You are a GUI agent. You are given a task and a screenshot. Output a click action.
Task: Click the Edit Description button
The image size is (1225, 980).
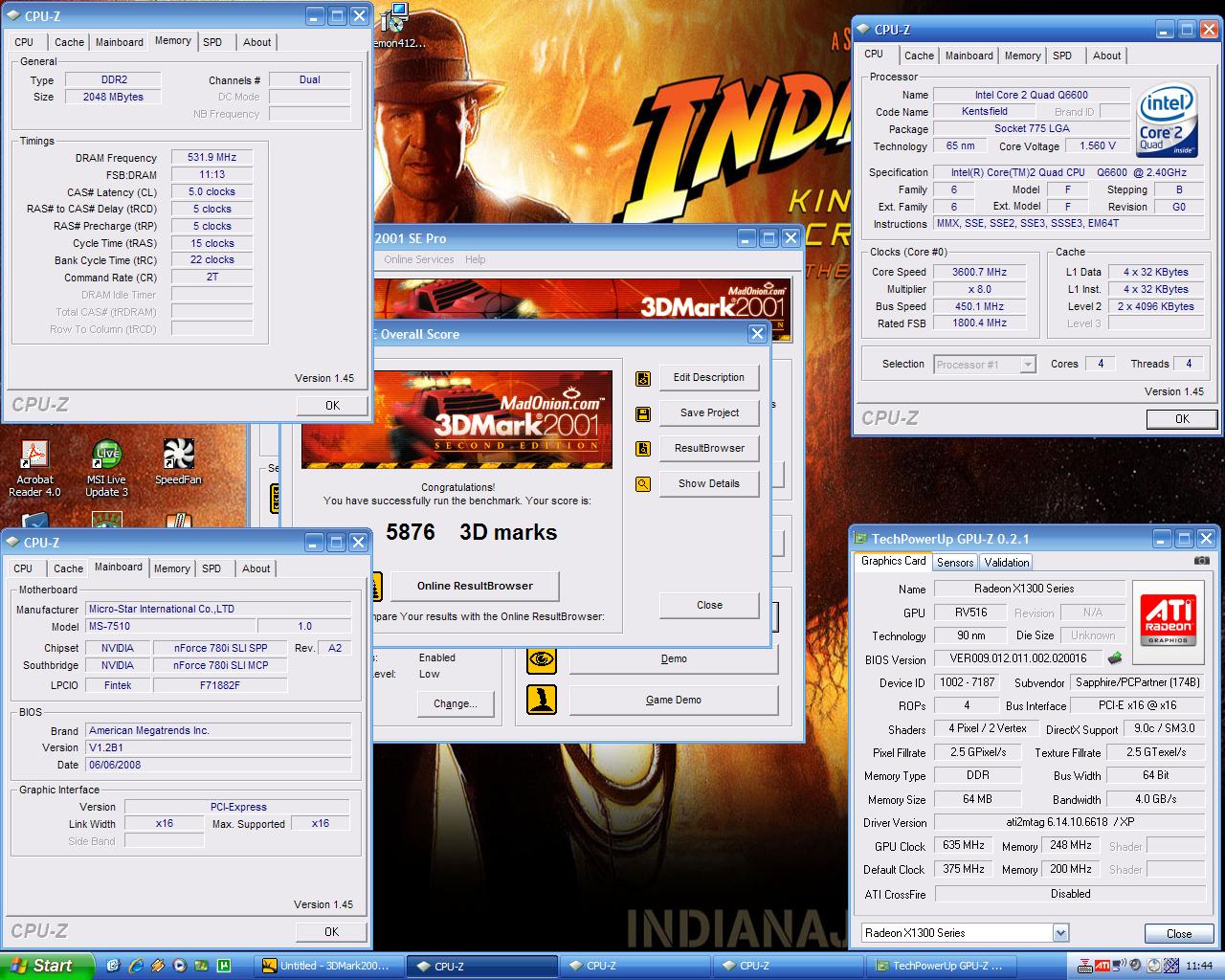point(709,378)
